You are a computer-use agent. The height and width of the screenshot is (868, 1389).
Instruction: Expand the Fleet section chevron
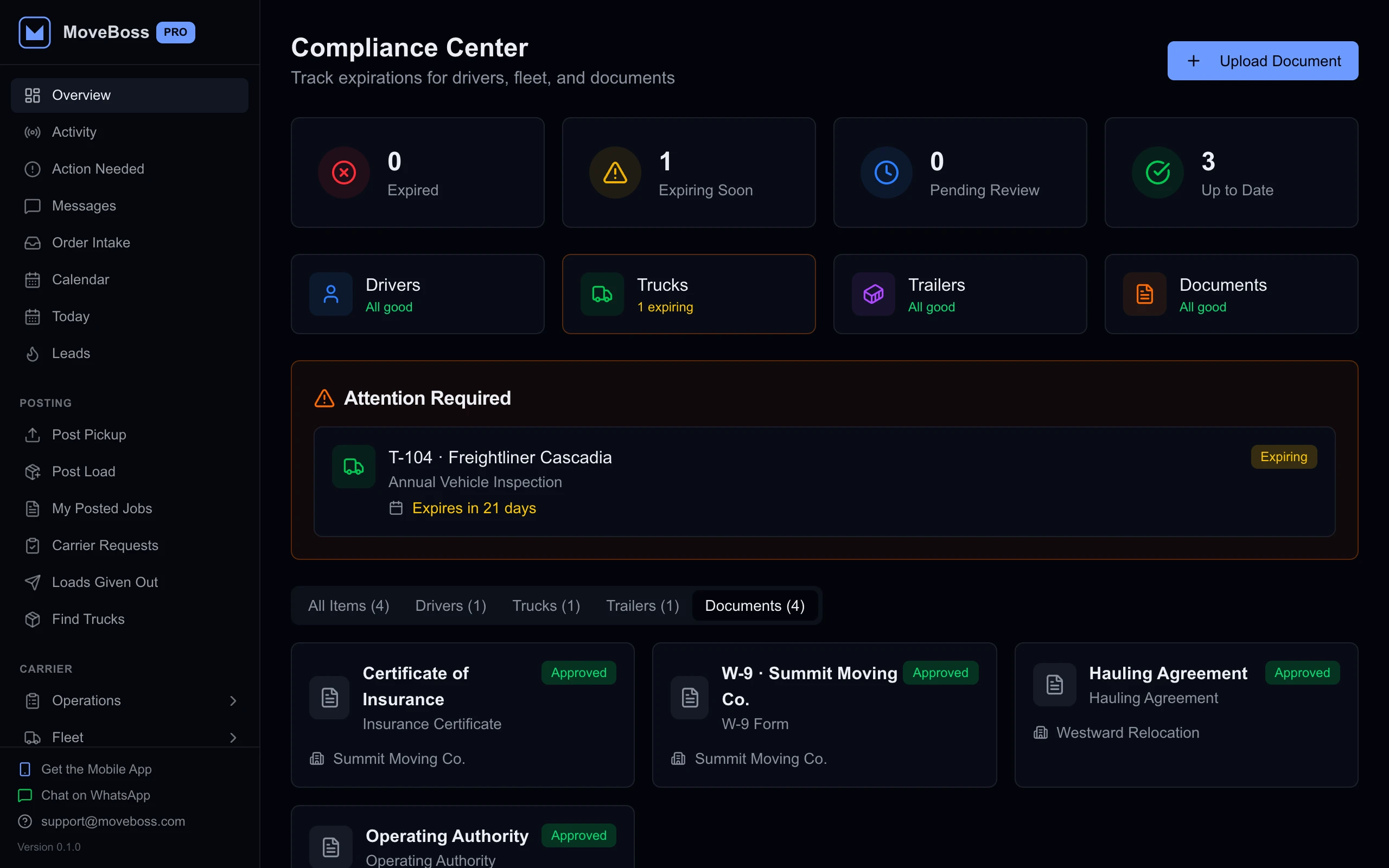232,738
